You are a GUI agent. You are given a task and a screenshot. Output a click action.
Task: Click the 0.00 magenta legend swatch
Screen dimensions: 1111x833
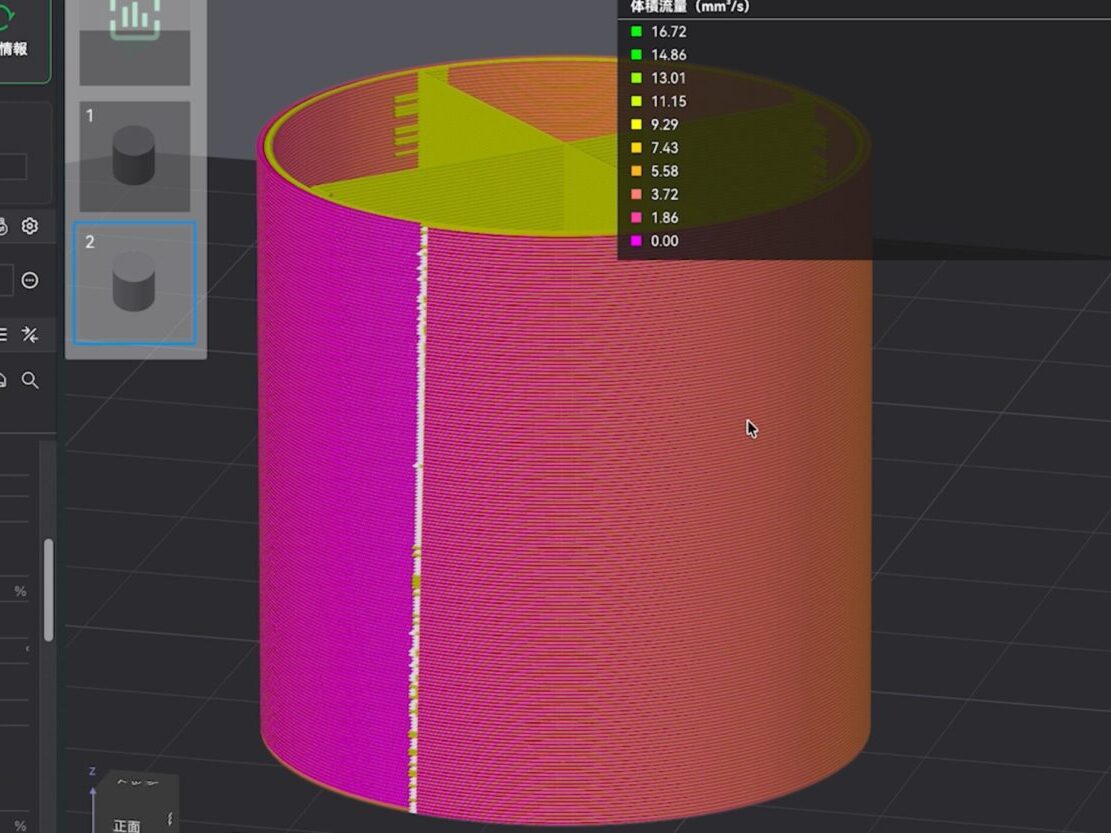click(x=636, y=241)
